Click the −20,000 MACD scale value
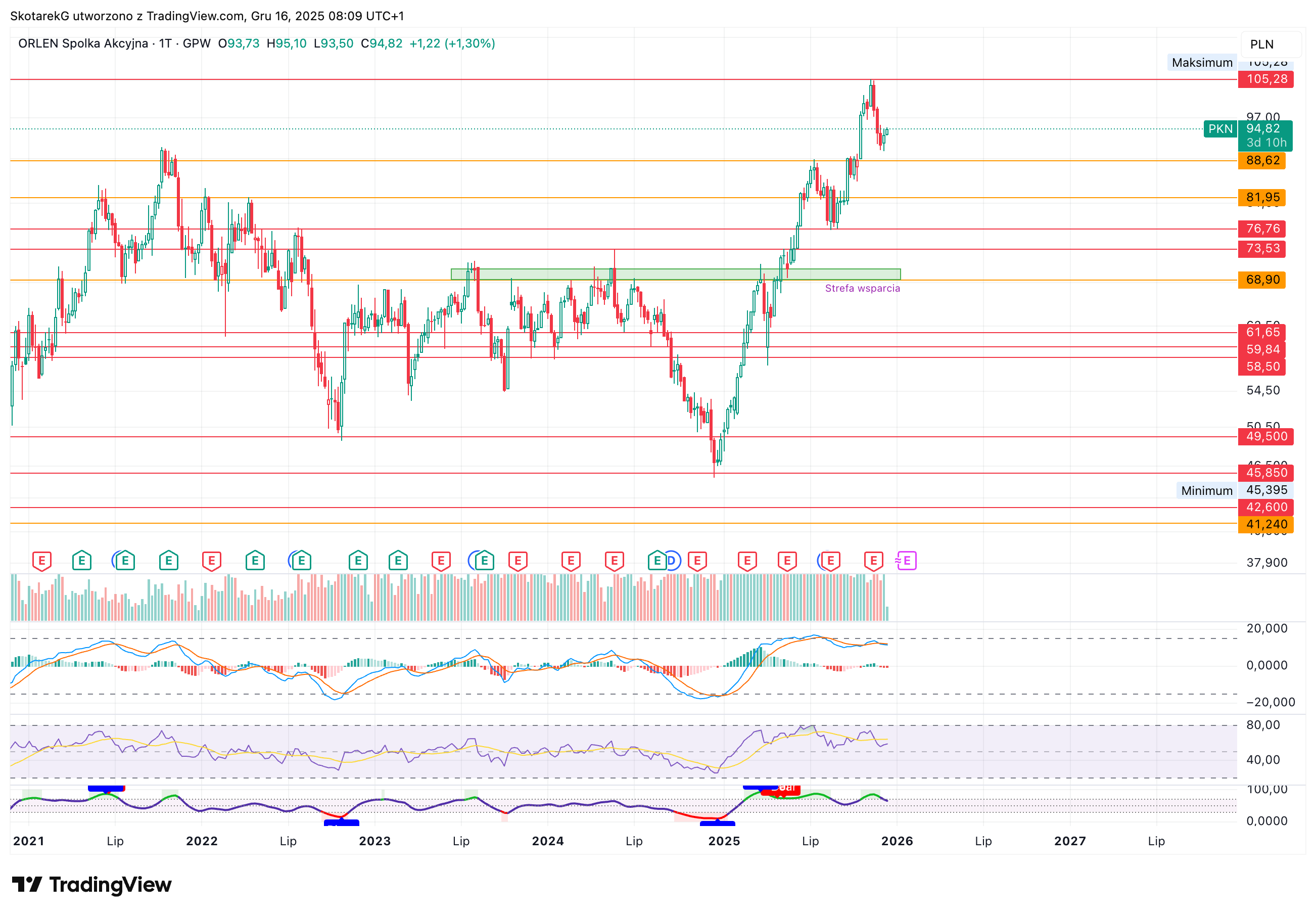Screen dimensions: 1316x915 coord(1270,702)
